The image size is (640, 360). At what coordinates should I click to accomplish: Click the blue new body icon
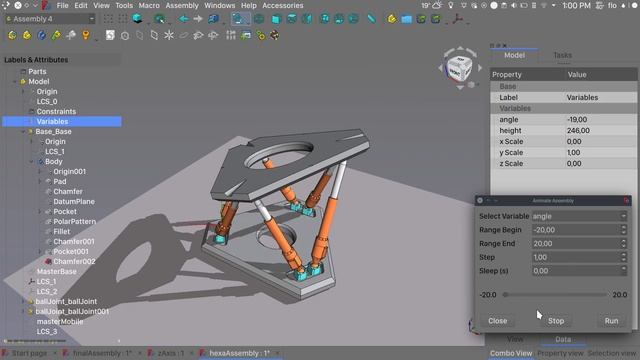(x=42, y=36)
